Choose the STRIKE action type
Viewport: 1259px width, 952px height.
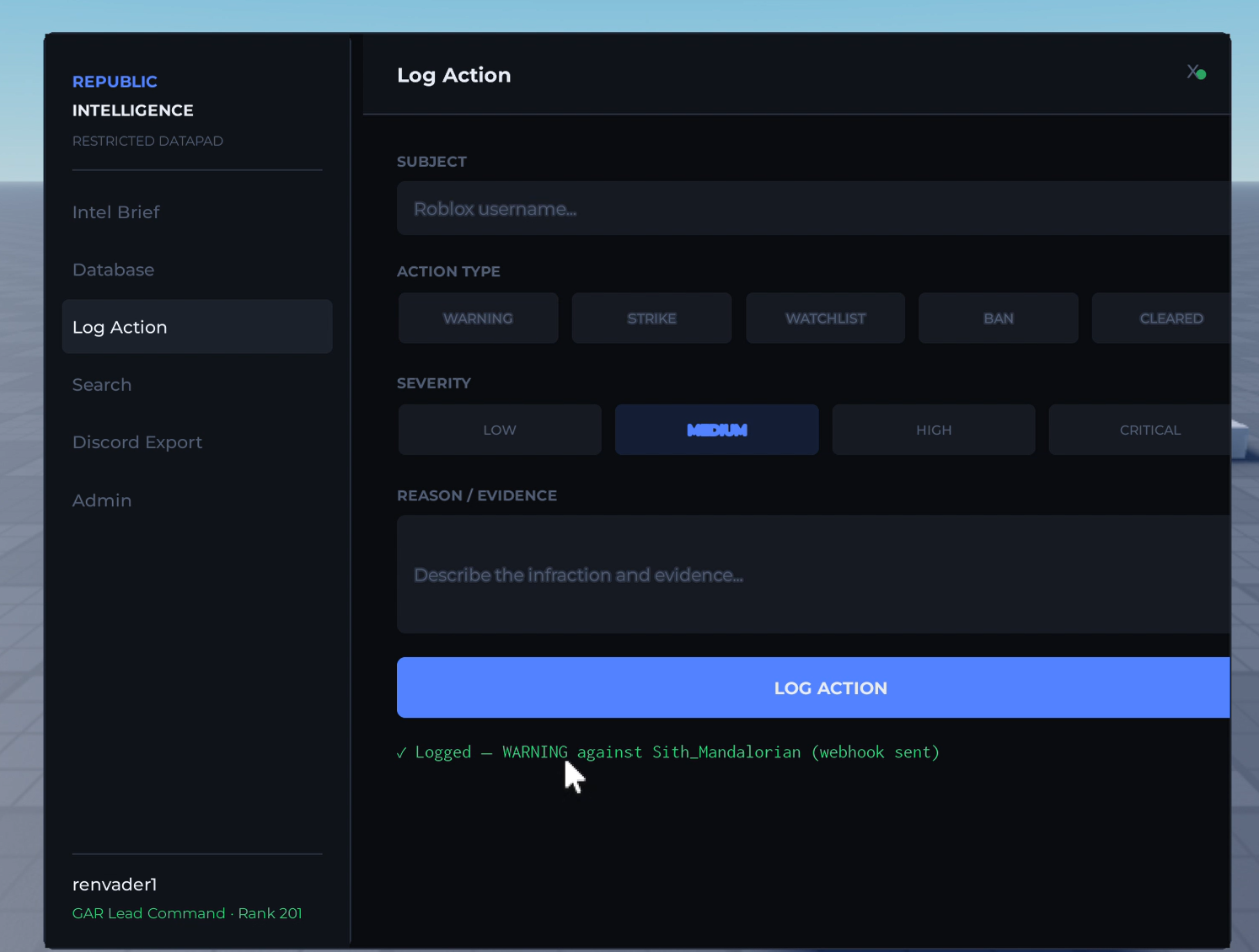click(x=651, y=318)
